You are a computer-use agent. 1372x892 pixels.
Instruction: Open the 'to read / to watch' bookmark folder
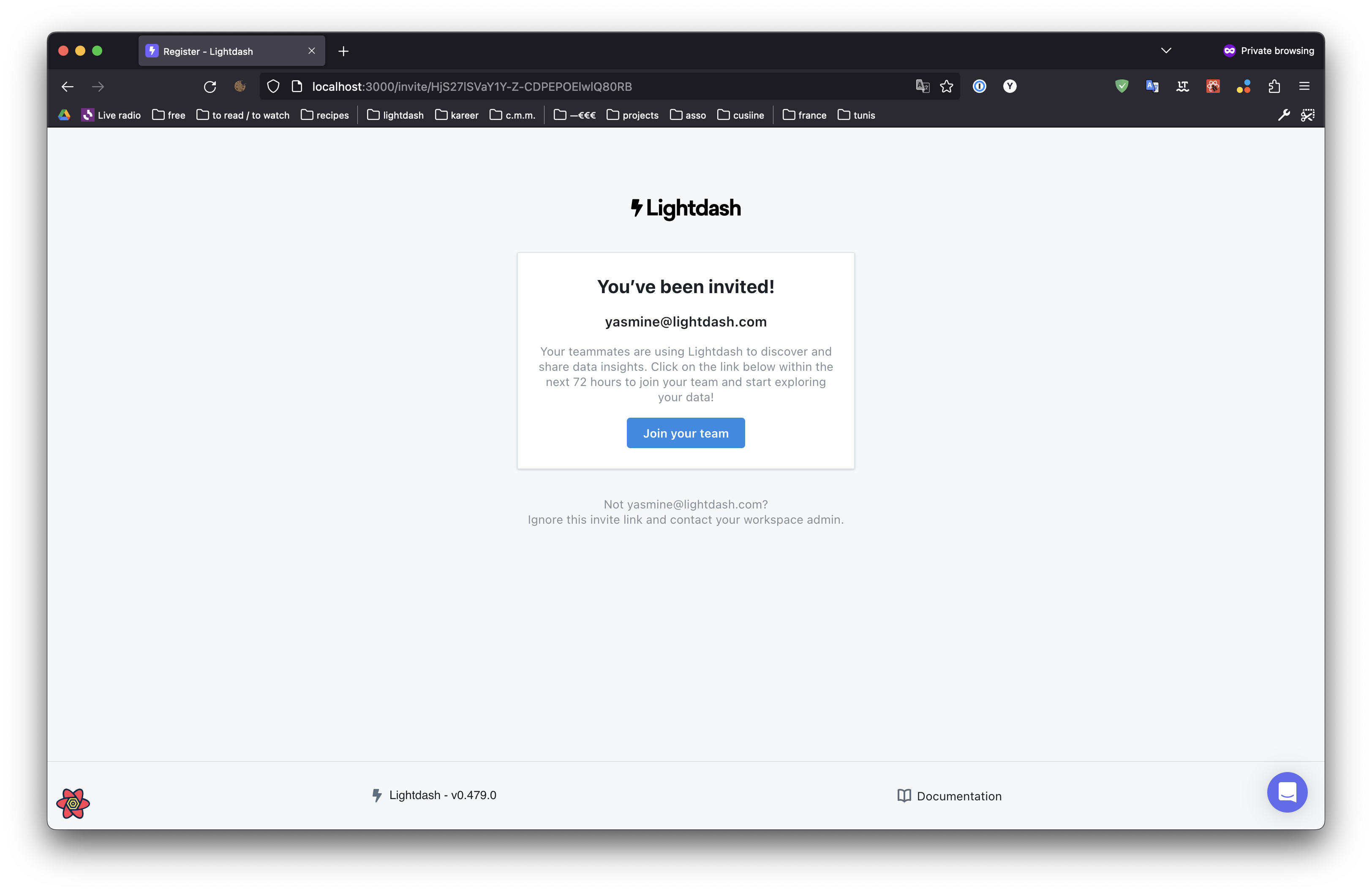click(x=243, y=115)
